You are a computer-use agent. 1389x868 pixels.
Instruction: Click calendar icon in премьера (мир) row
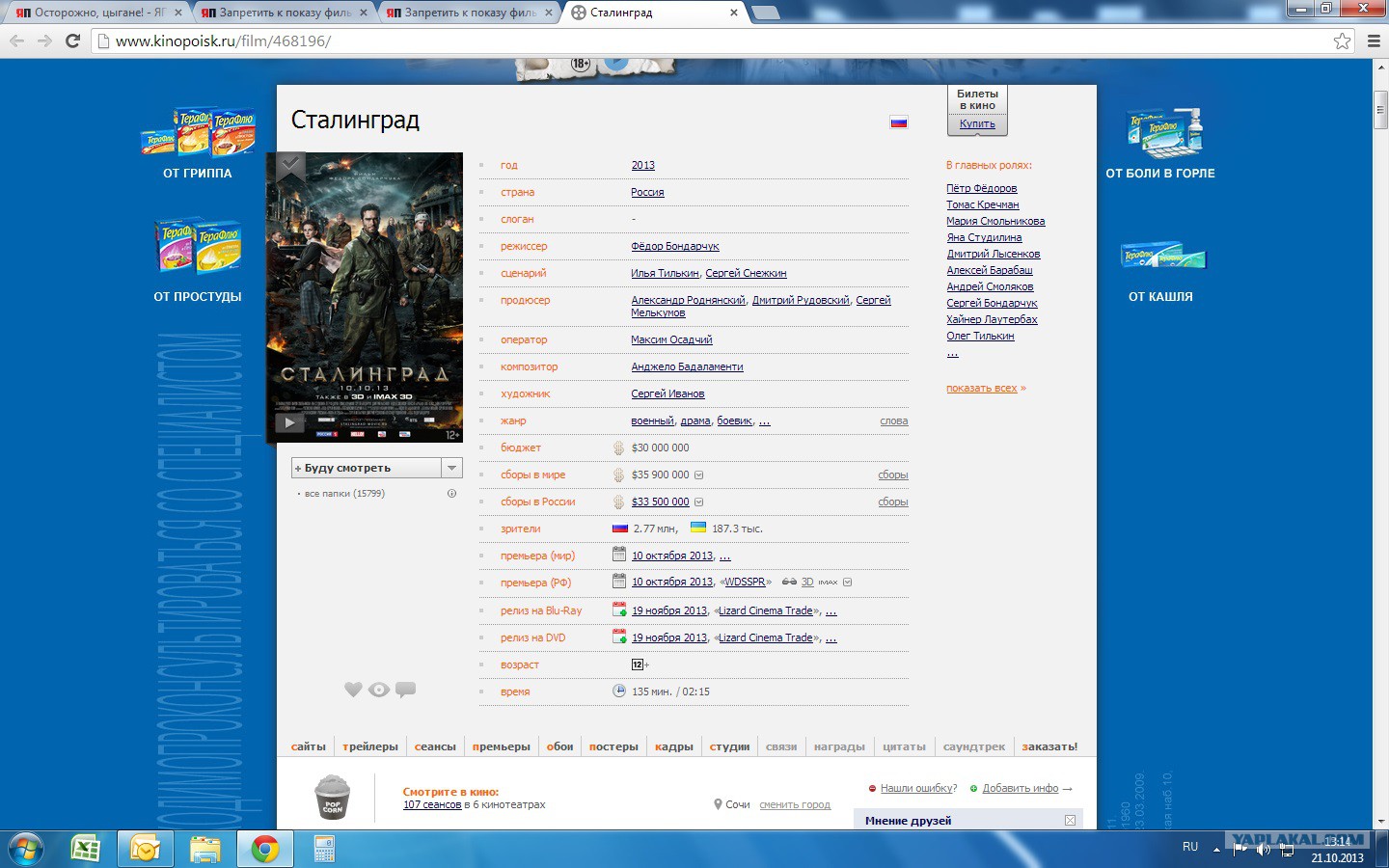click(619, 555)
